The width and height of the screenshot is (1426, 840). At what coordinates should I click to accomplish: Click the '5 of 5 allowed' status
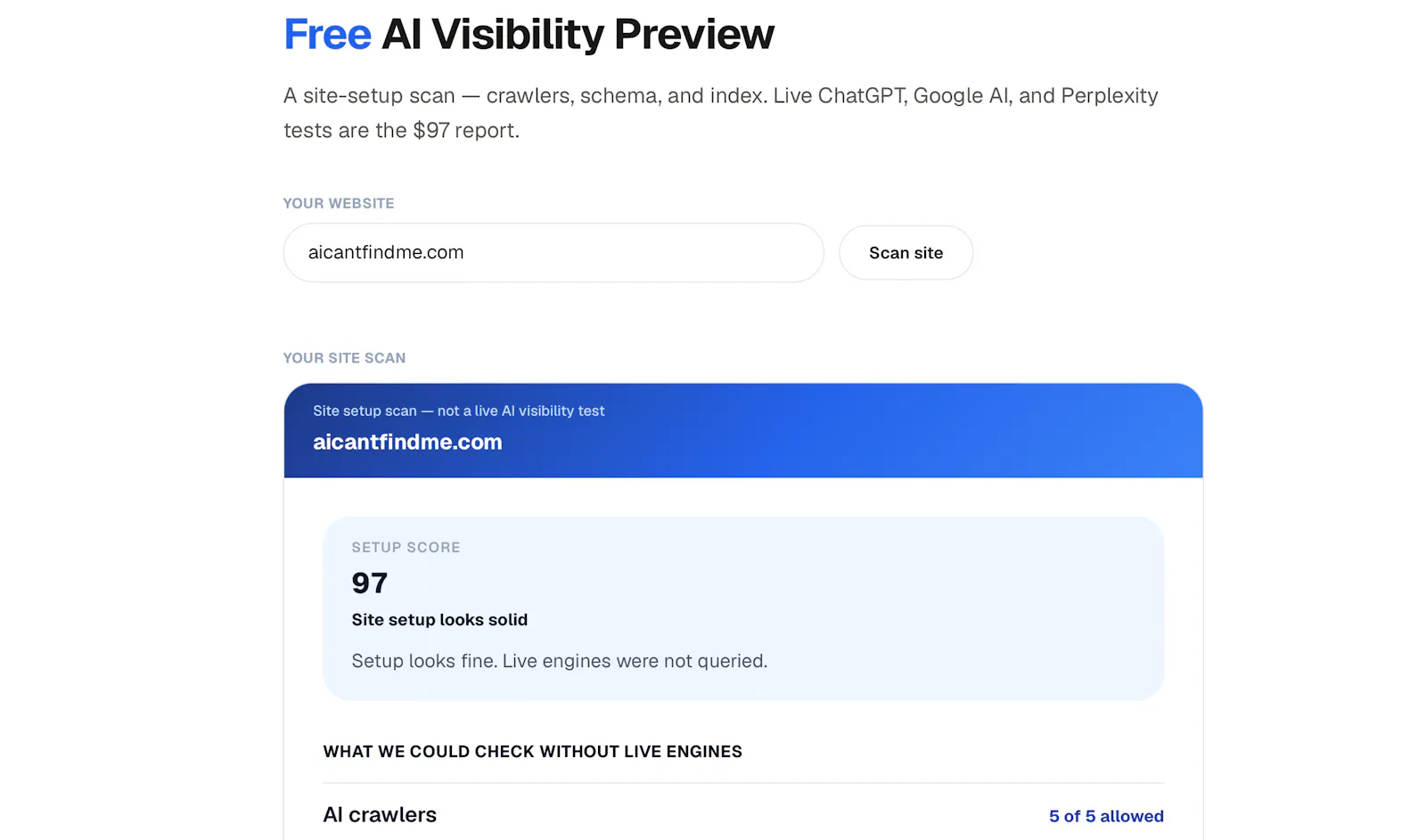click(x=1106, y=816)
